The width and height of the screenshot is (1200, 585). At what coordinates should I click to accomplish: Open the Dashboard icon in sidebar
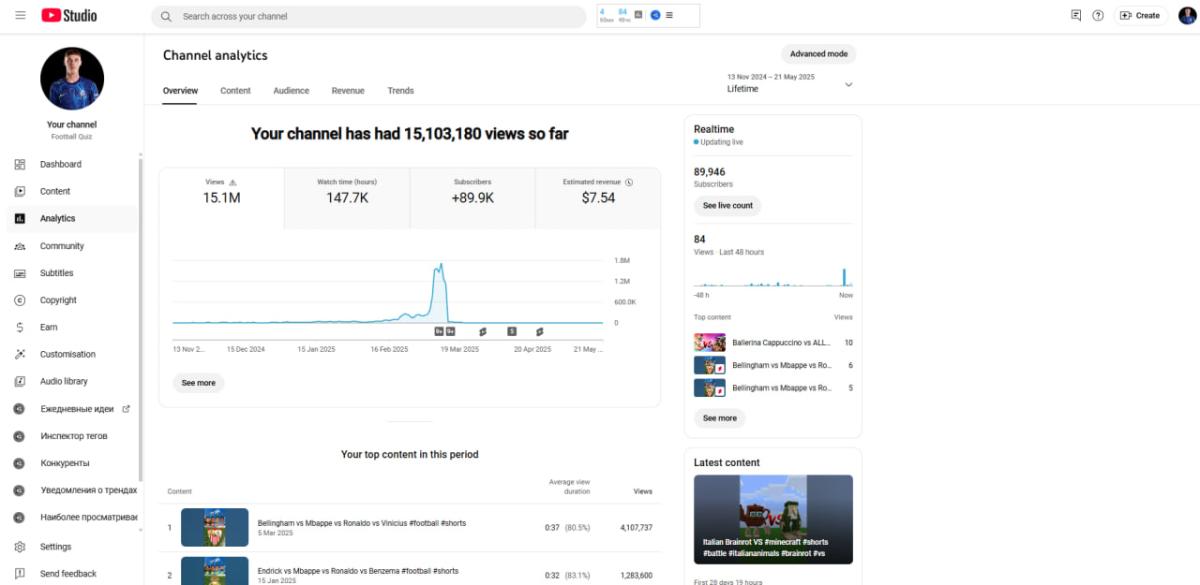(20, 164)
